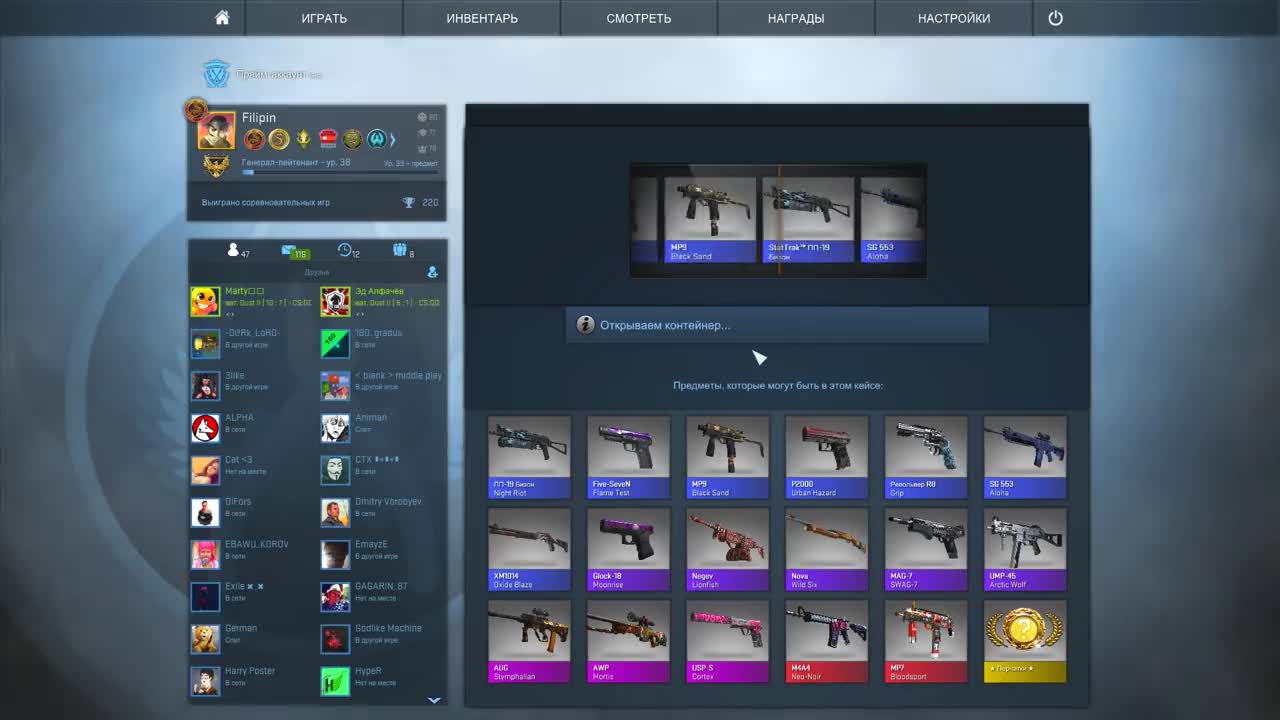Open the СМОТРЕТЬ menu
1280x720 pixels.
638,18
